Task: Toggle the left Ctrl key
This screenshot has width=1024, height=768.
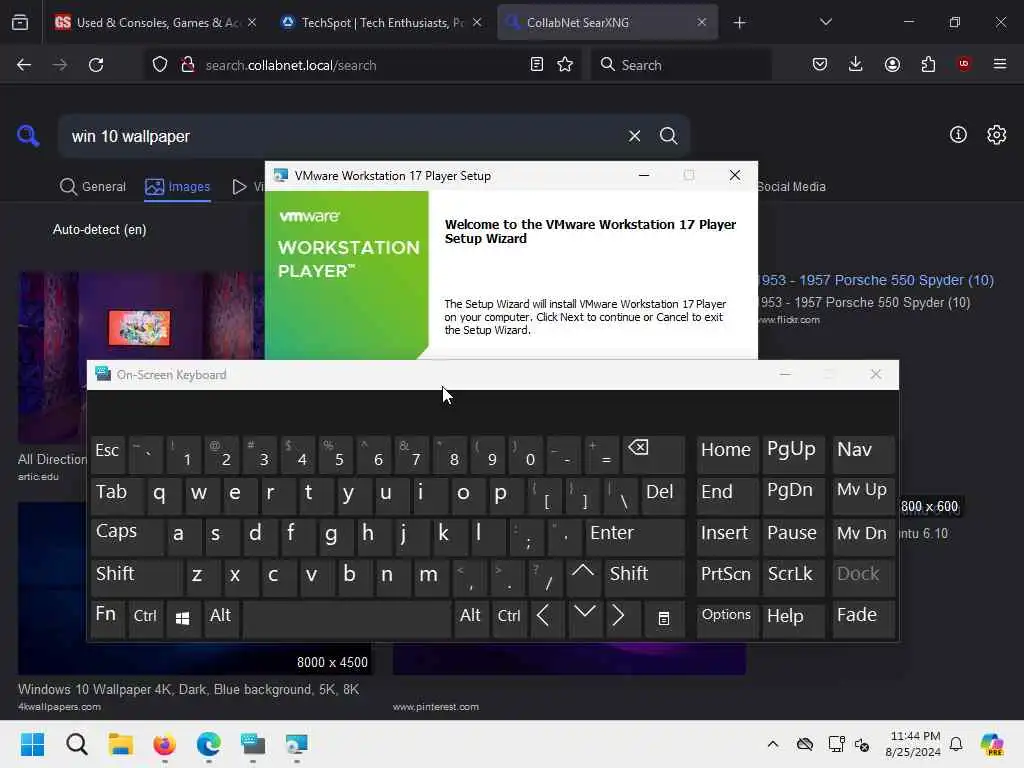Action: (145, 618)
